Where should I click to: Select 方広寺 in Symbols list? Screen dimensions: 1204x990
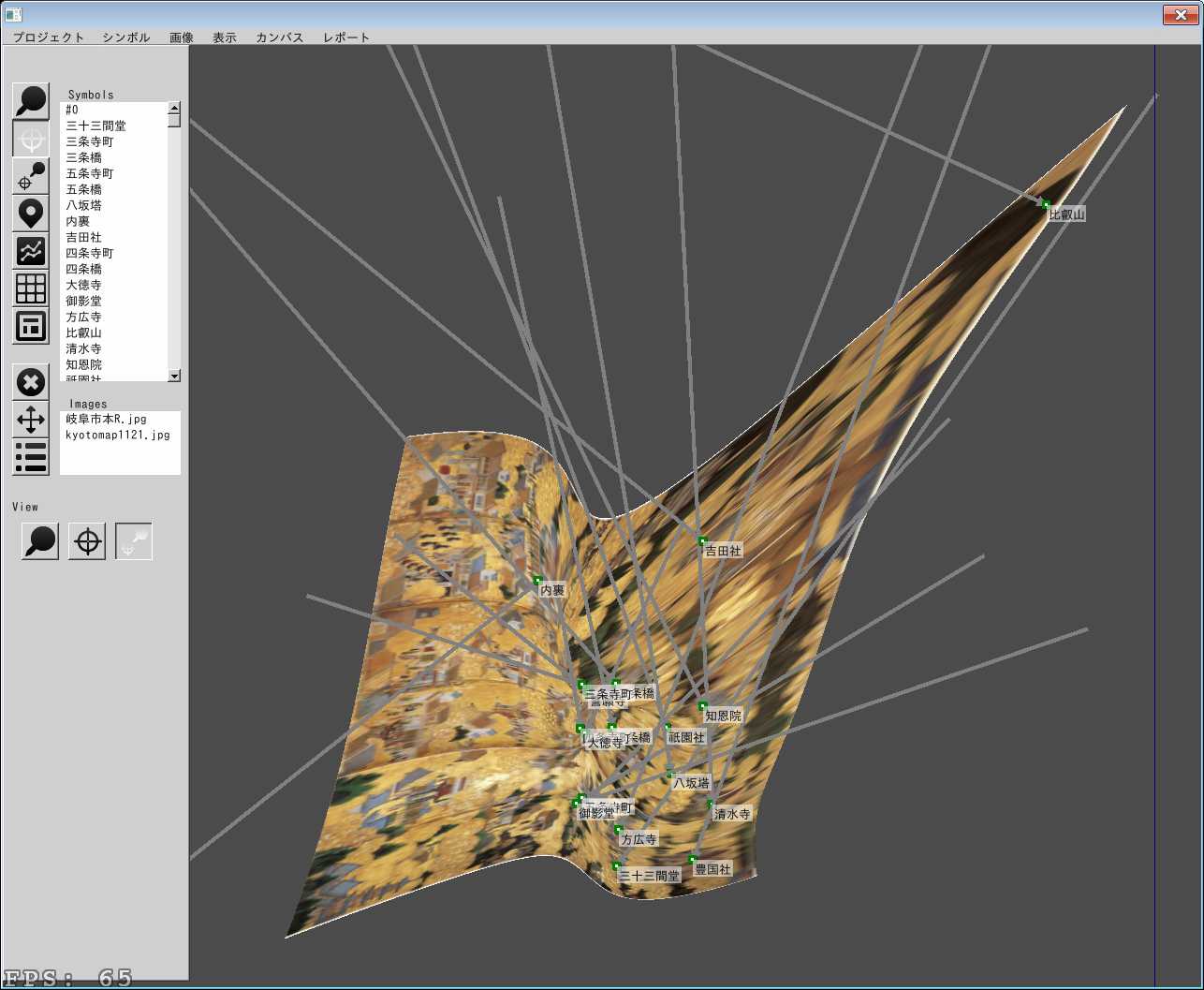(x=113, y=317)
